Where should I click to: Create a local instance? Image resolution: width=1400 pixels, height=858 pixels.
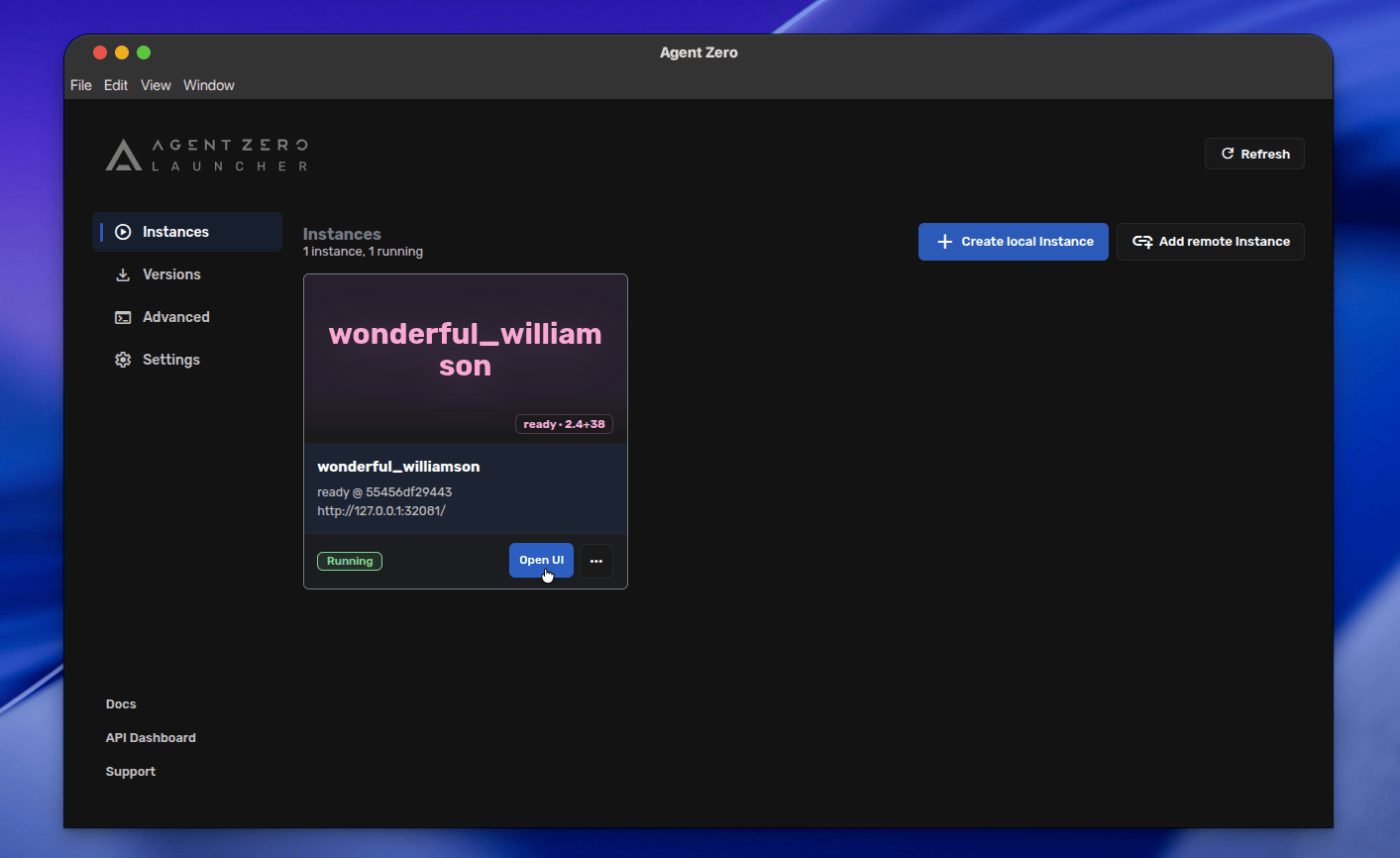tap(1014, 242)
